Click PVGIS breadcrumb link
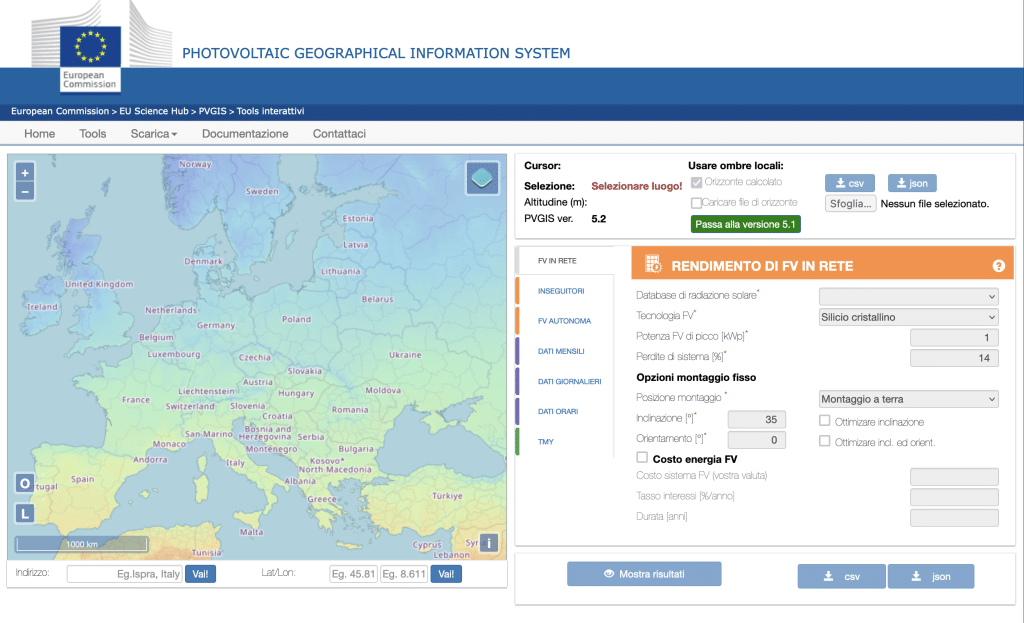This screenshot has width=1024, height=623. 212,111
